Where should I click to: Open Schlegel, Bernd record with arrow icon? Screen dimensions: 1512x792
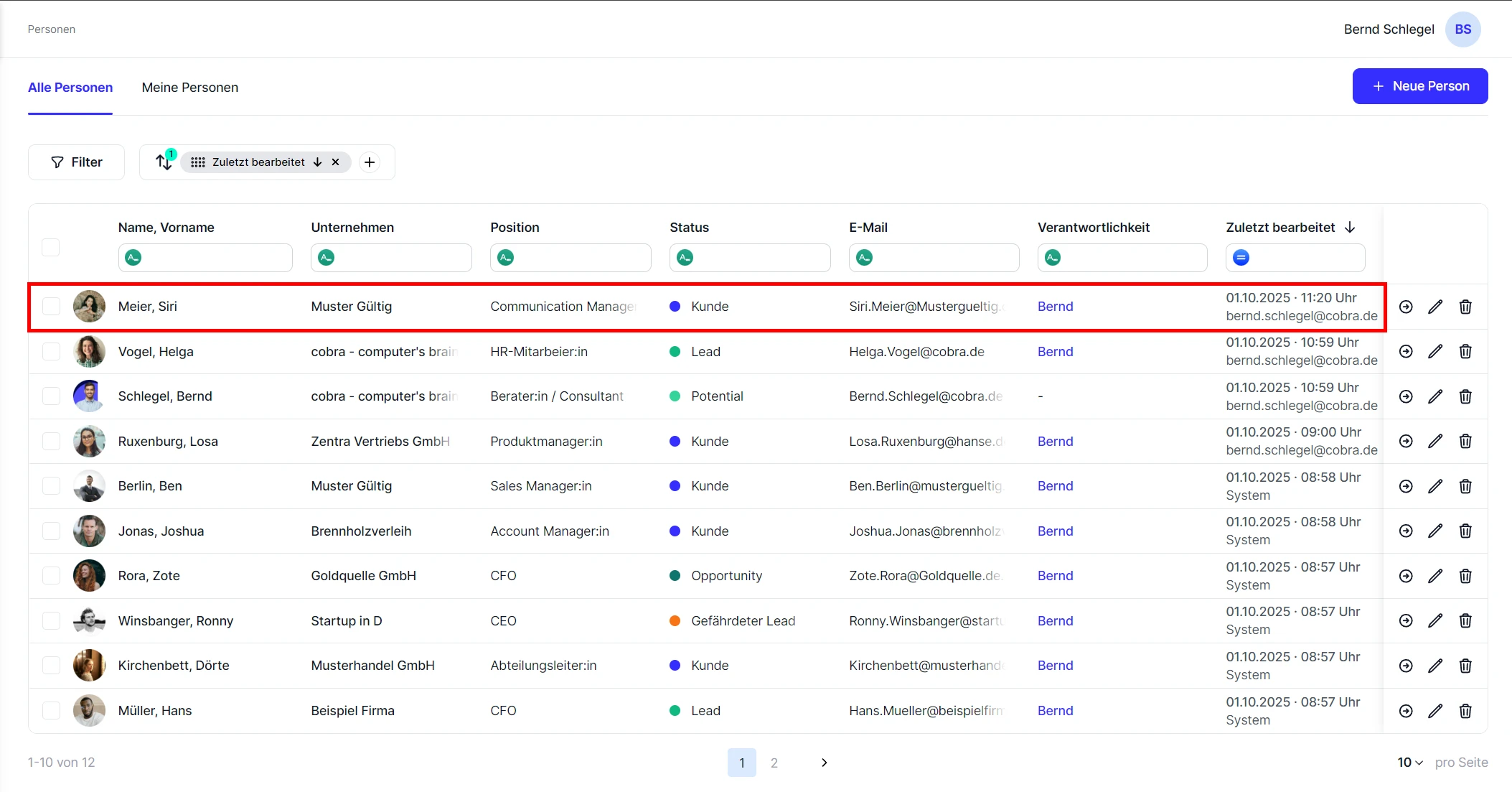[x=1406, y=396]
